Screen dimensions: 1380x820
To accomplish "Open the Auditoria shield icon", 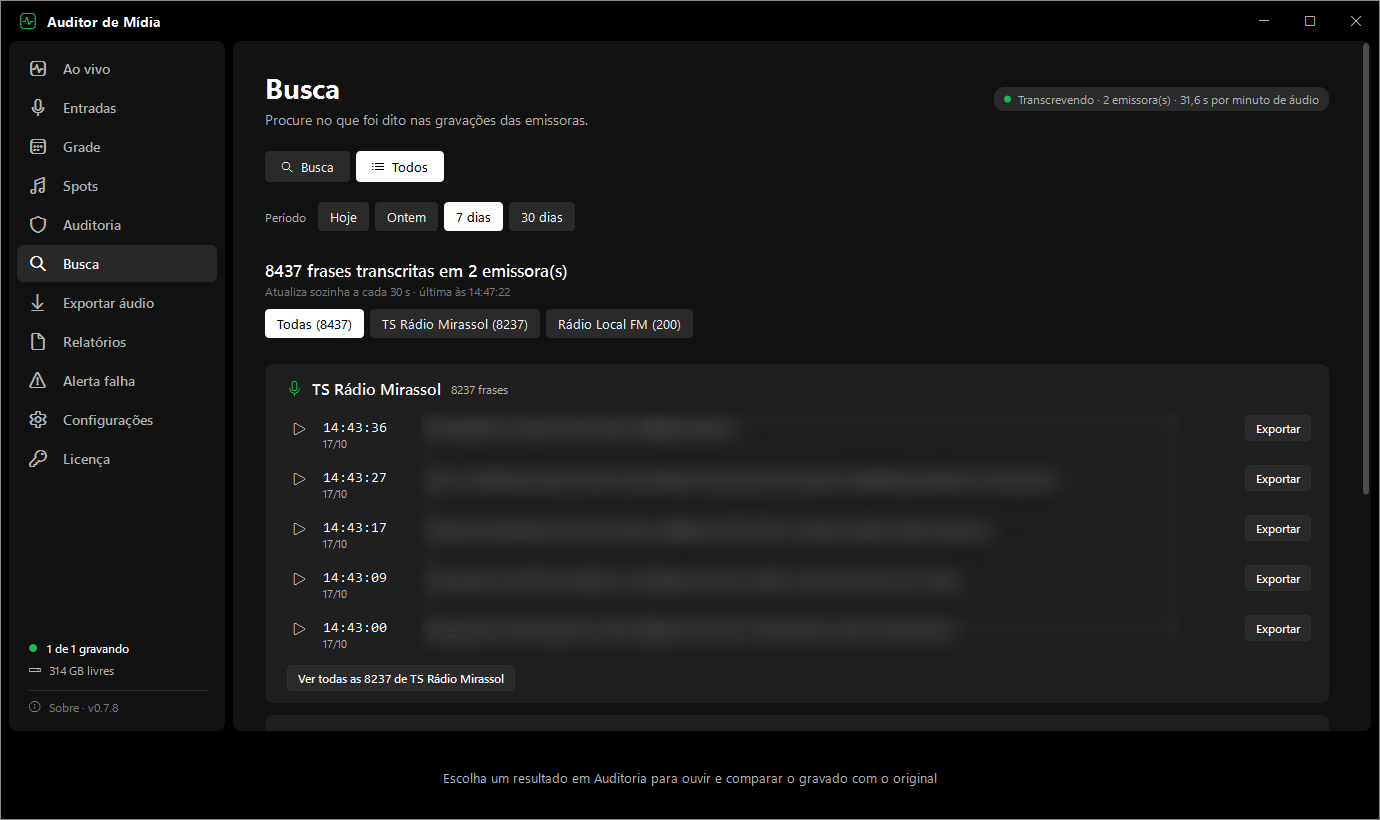I will 38,225.
